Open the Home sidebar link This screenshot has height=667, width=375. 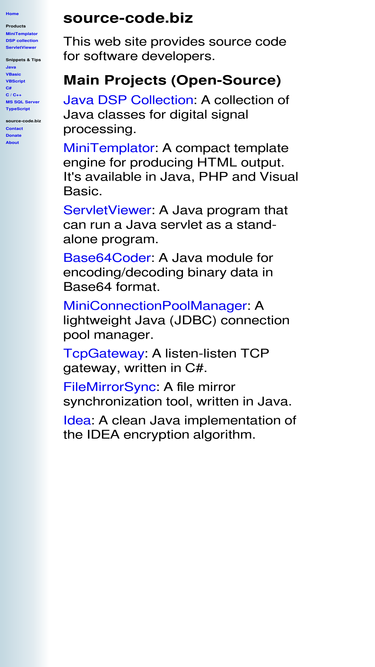pyautogui.click(x=12, y=14)
